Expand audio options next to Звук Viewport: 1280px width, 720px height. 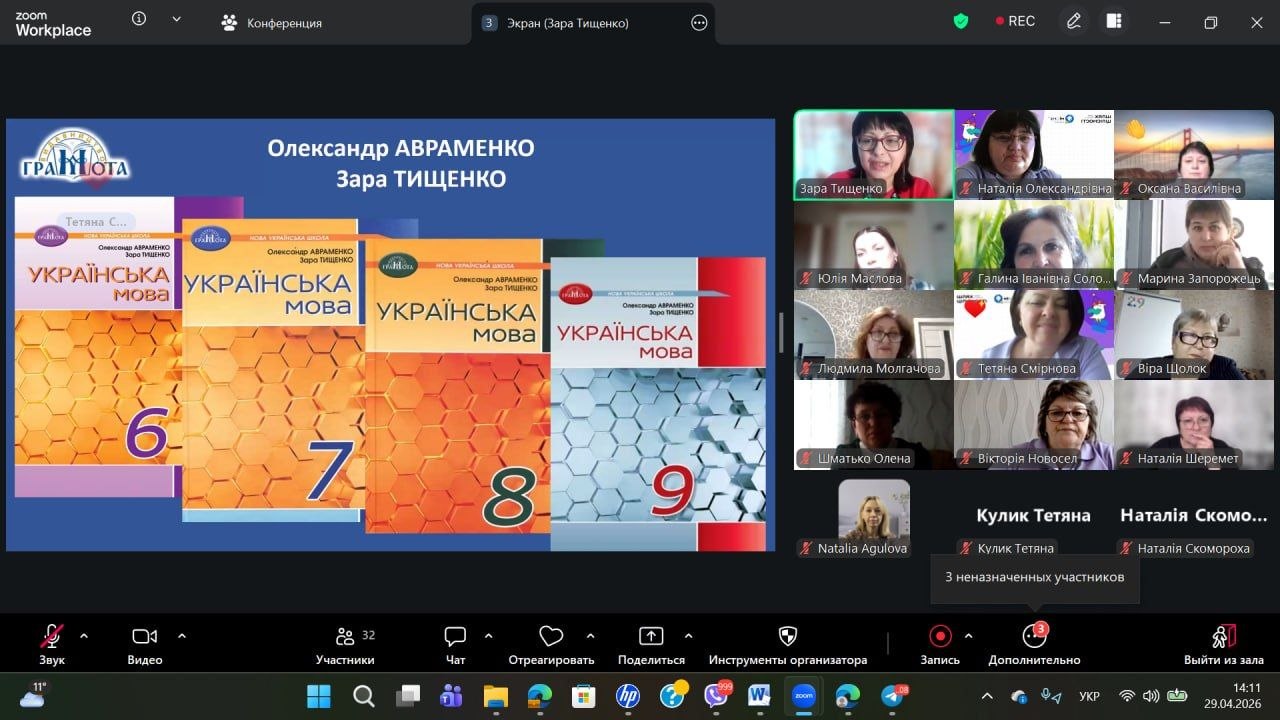(x=83, y=636)
